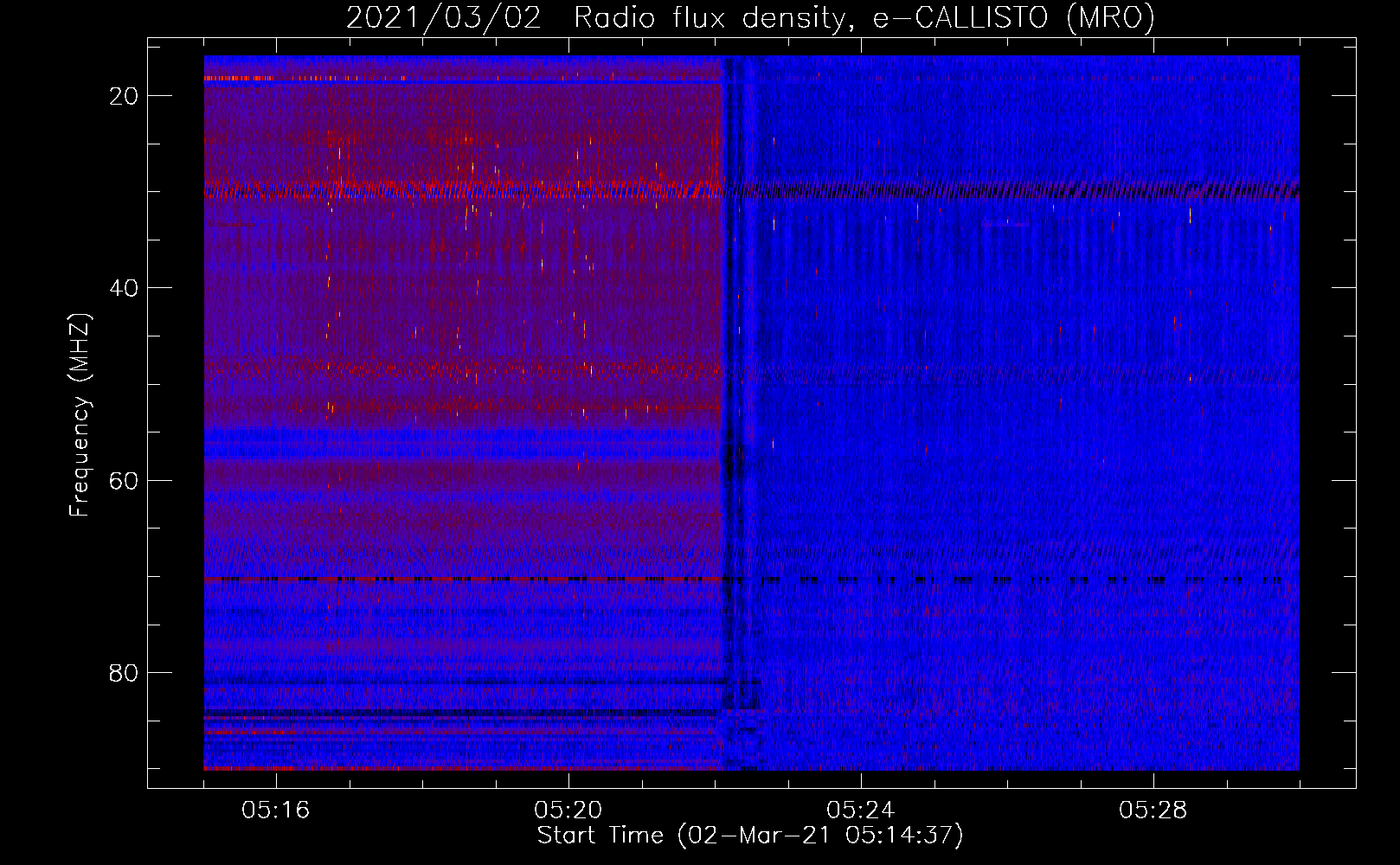Select the 05:20 time tick label
This screenshot has width=1400, height=865.
(x=568, y=811)
